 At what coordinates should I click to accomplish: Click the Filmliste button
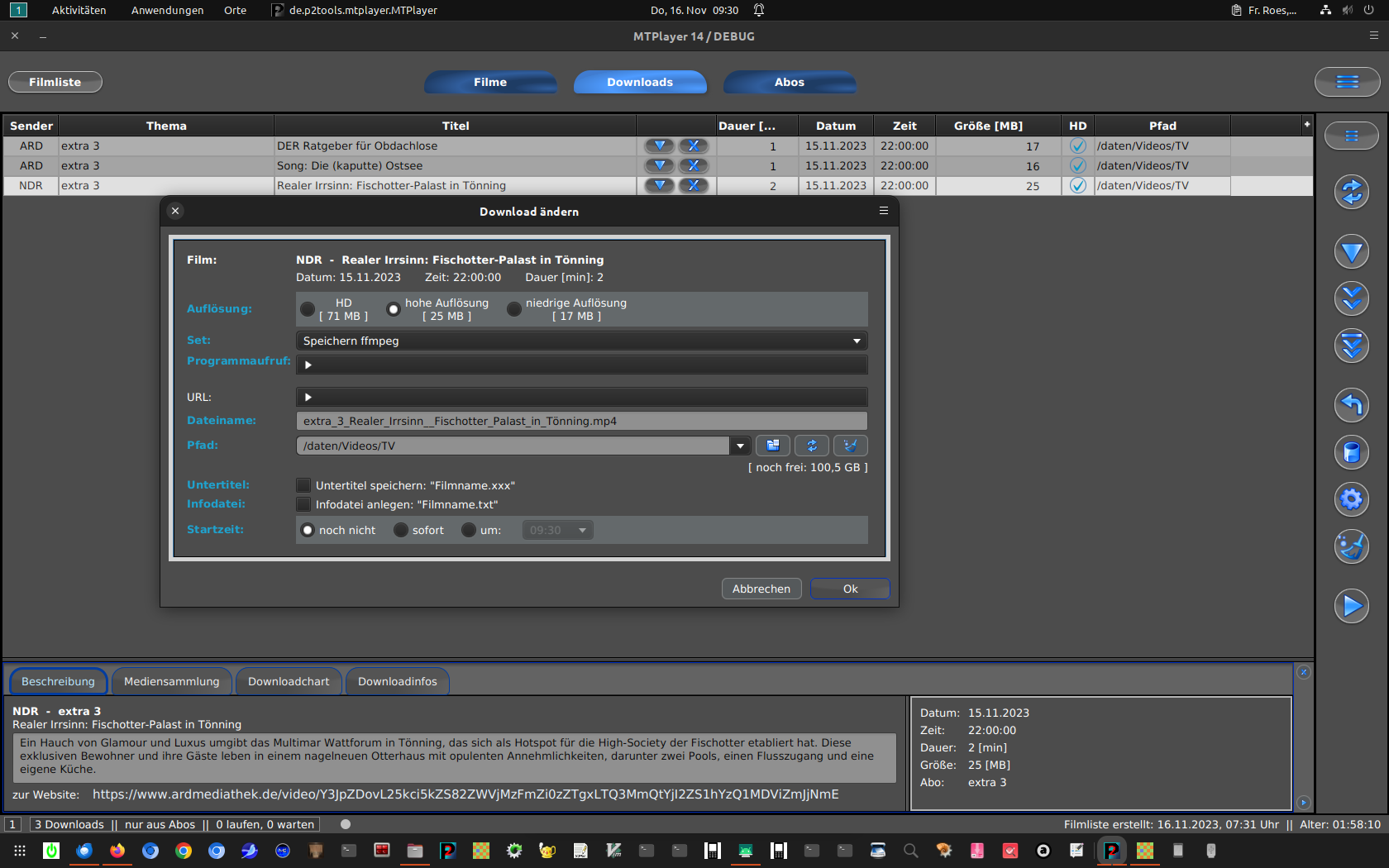coord(55,82)
